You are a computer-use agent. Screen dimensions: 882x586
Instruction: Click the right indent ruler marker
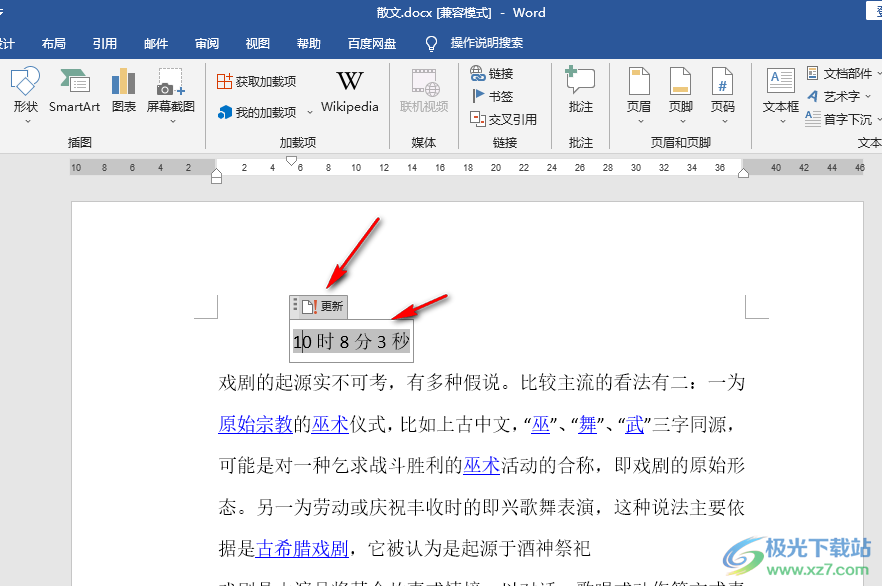tap(743, 173)
